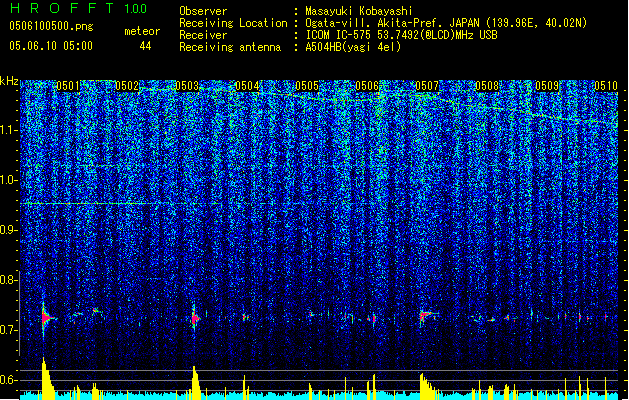Click the tallest yellow intensity peak
Screen dimensions: 629x400
pyautogui.click(x=48, y=378)
